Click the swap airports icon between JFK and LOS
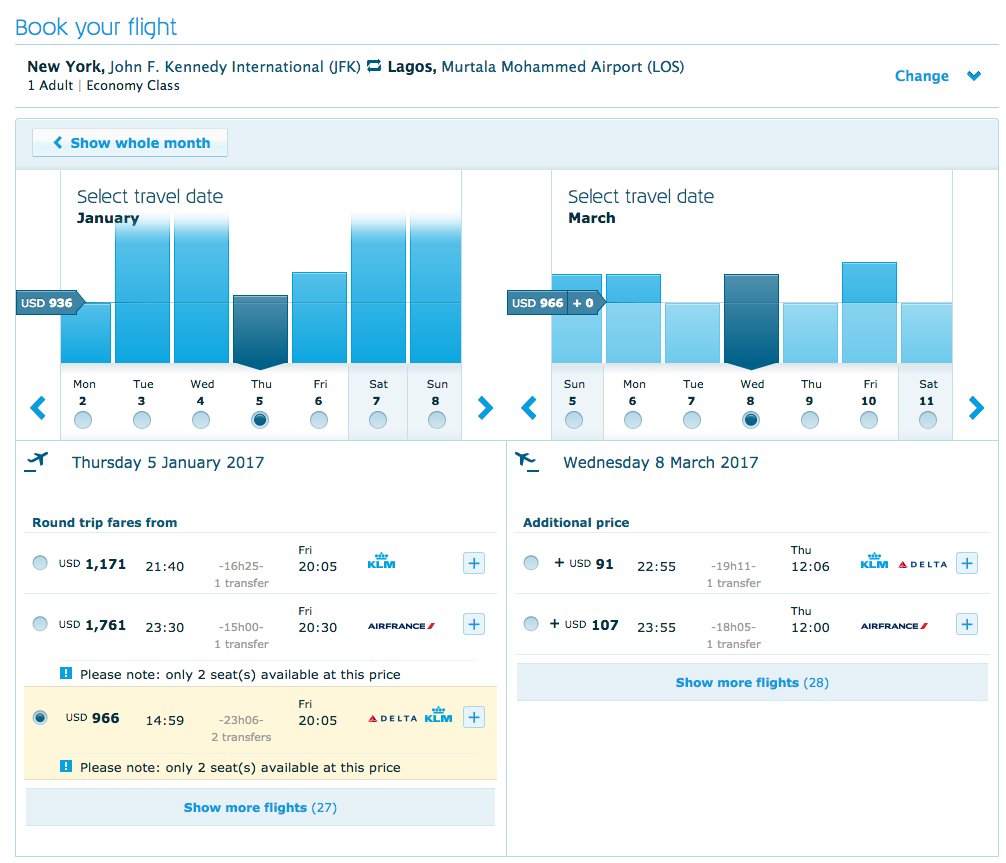Viewport: 1006px width, 863px height. (x=374, y=66)
